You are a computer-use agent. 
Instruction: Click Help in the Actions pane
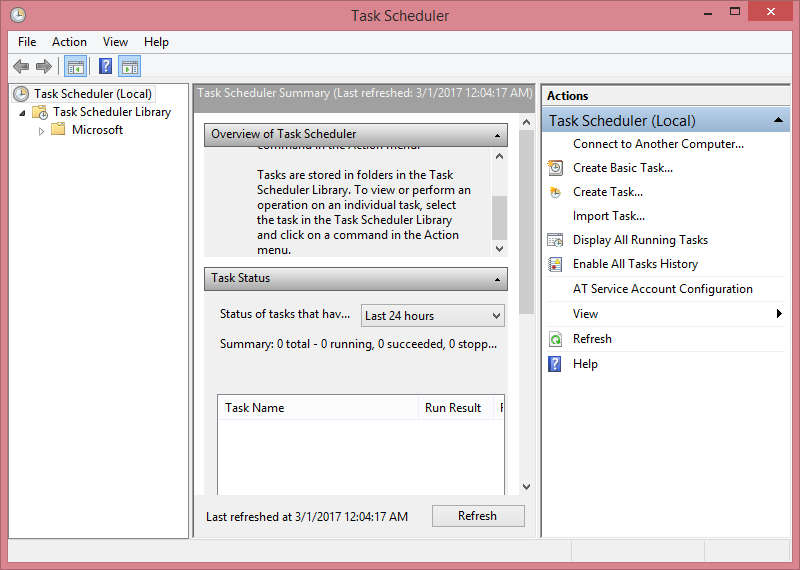point(585,364)
